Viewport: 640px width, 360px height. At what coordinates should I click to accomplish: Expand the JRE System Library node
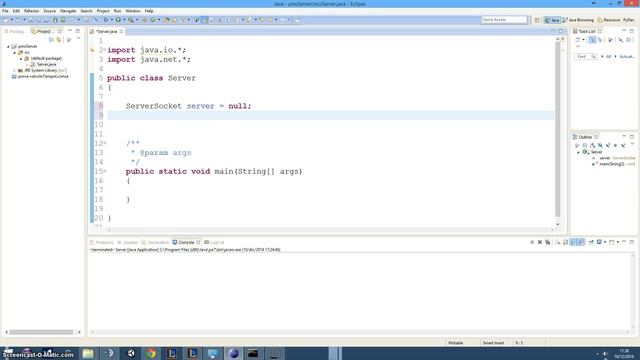coord(14,71)
